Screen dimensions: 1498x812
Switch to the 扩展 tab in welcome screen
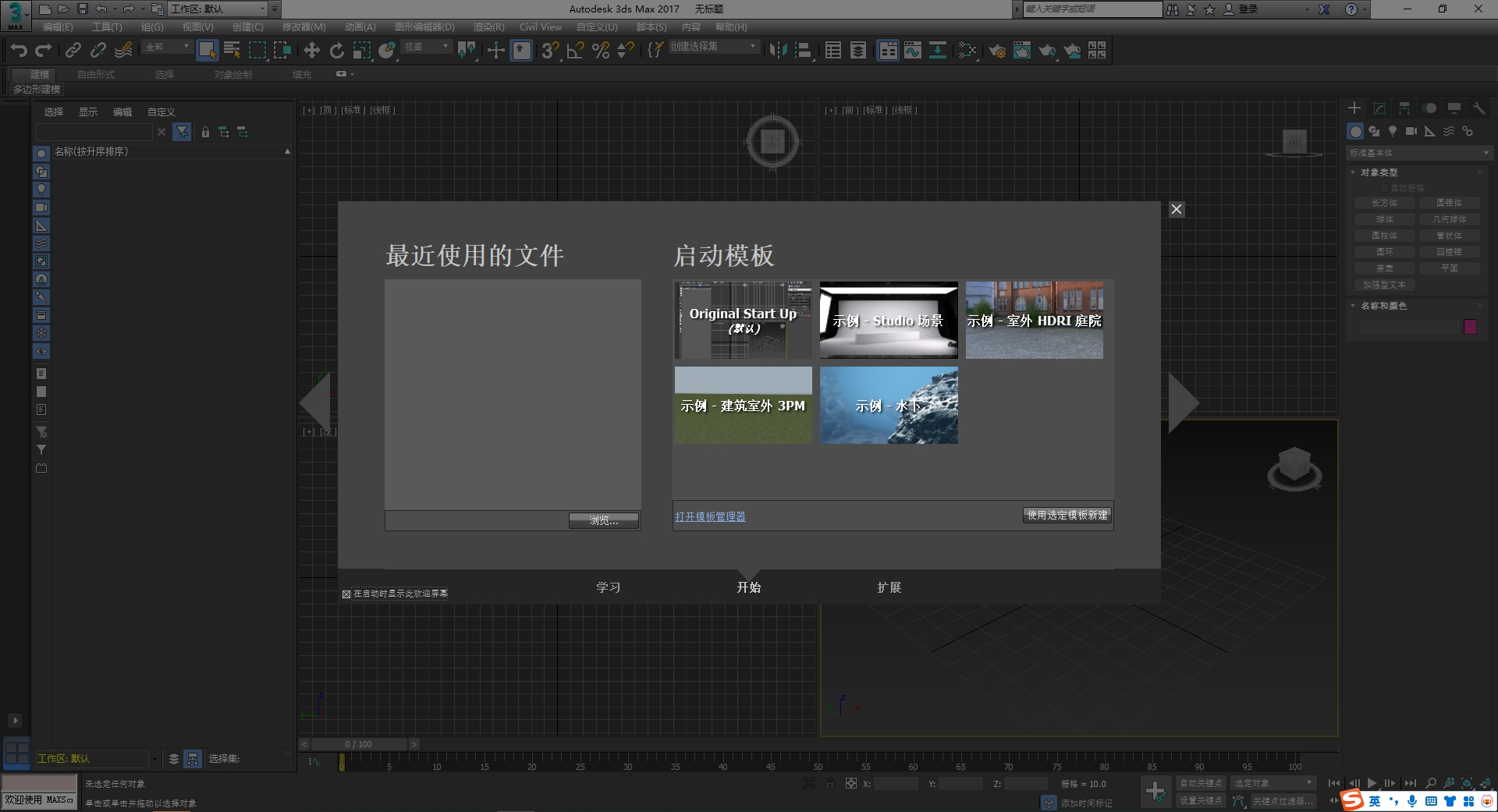tap(889, 587)
